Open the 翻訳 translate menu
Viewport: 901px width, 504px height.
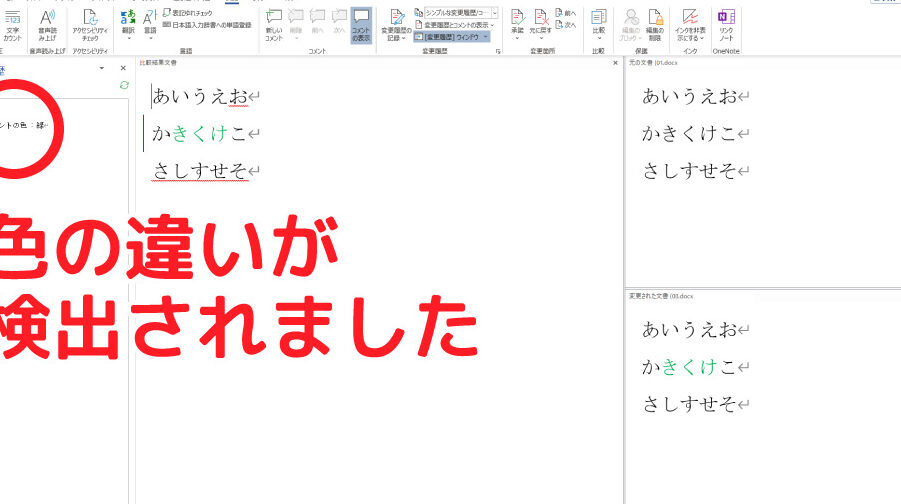click(128, 25)
